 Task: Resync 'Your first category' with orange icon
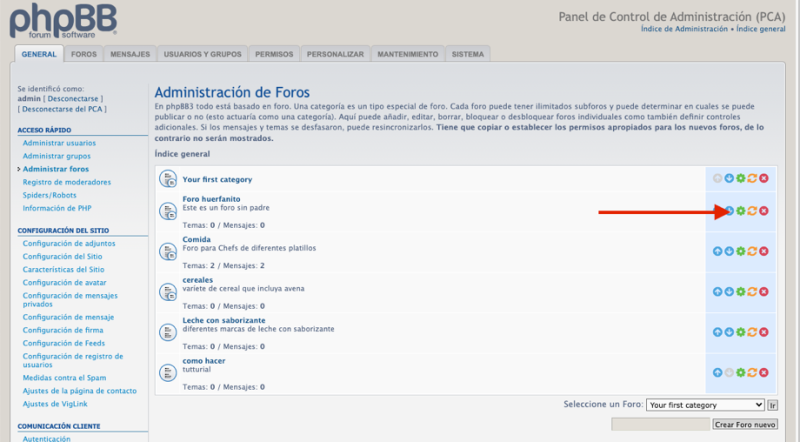pos(752,178)
